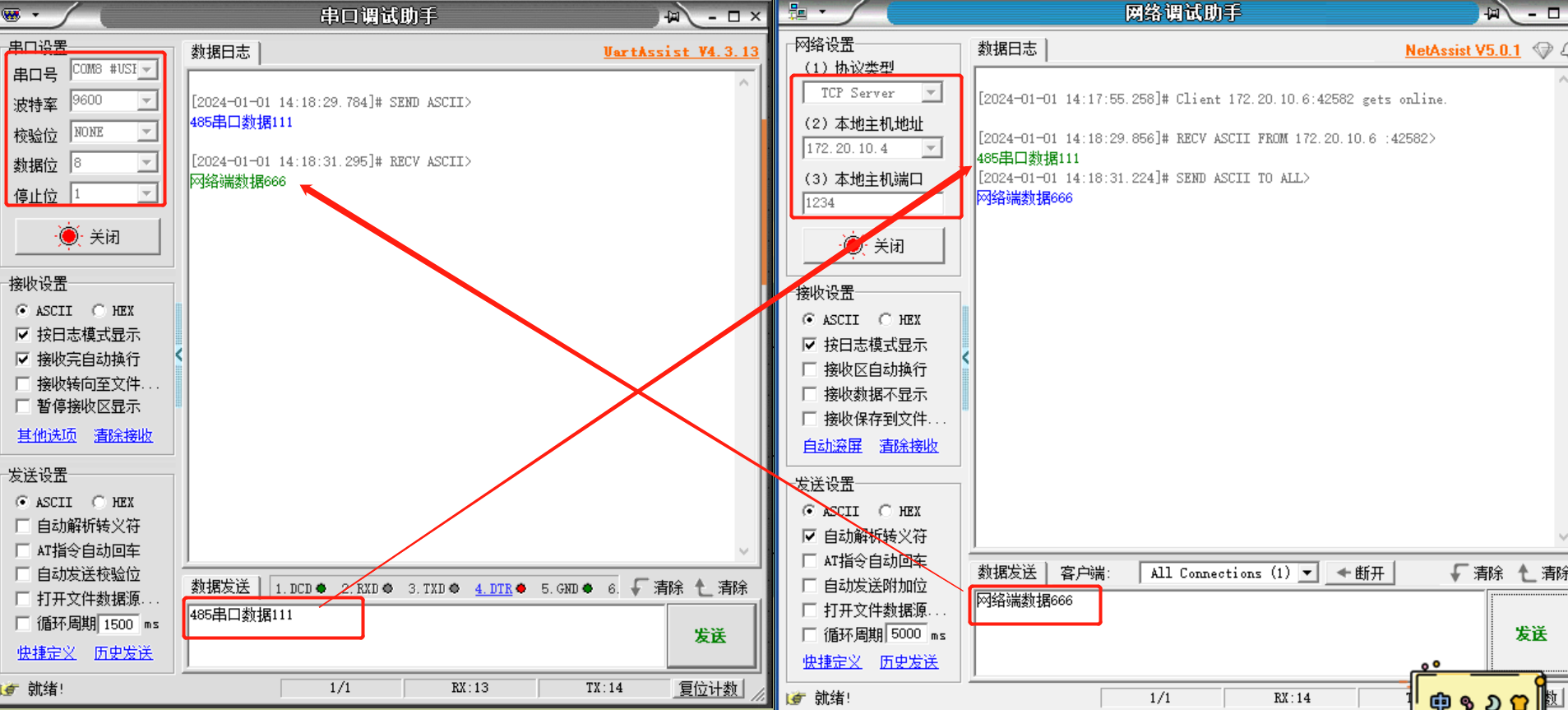The image size is (1568, 710).
Task: Click the pin icon in network assistant title bar
Action: (1492, 13)
